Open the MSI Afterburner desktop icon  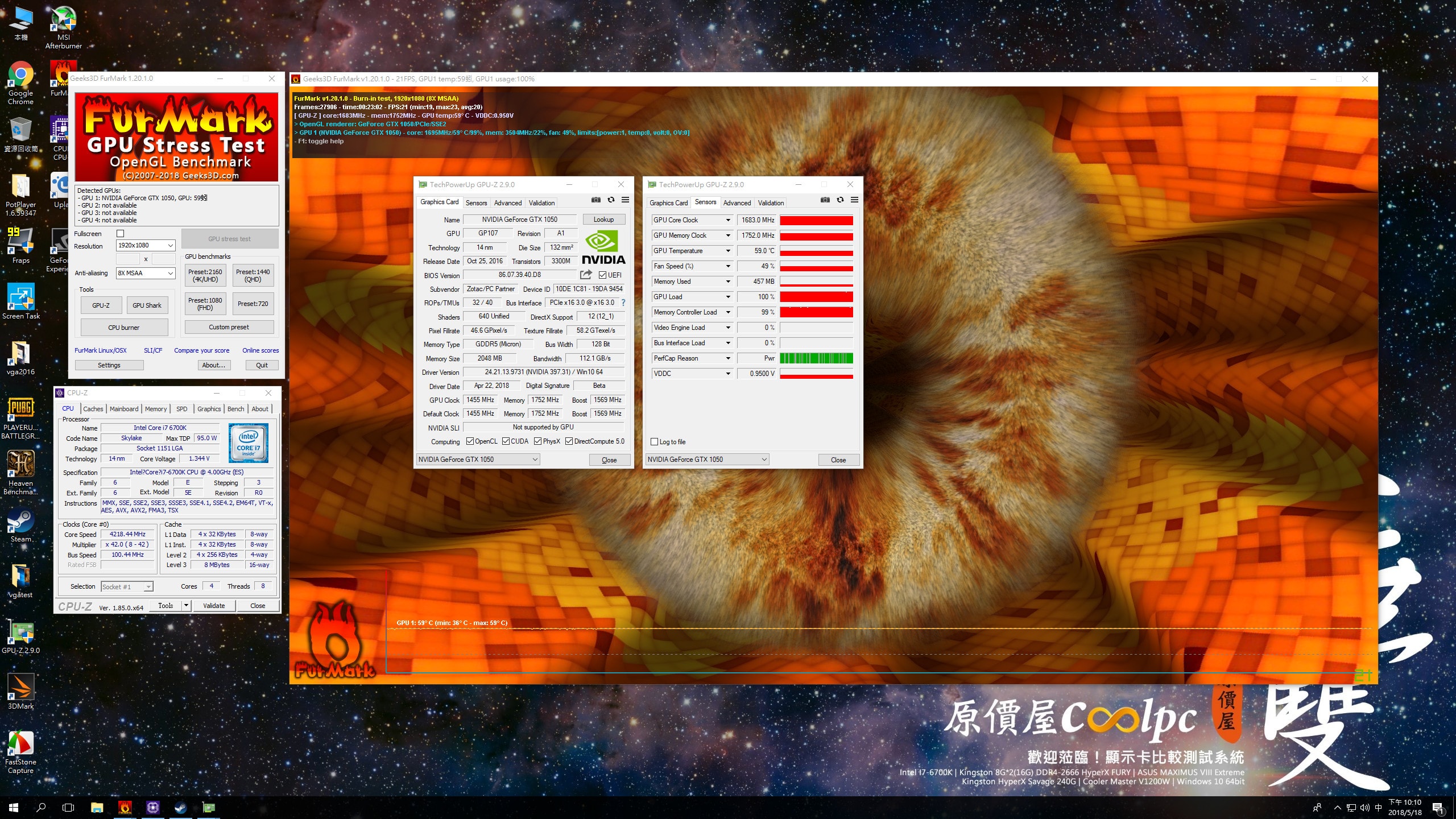click(x=64, y=27)
